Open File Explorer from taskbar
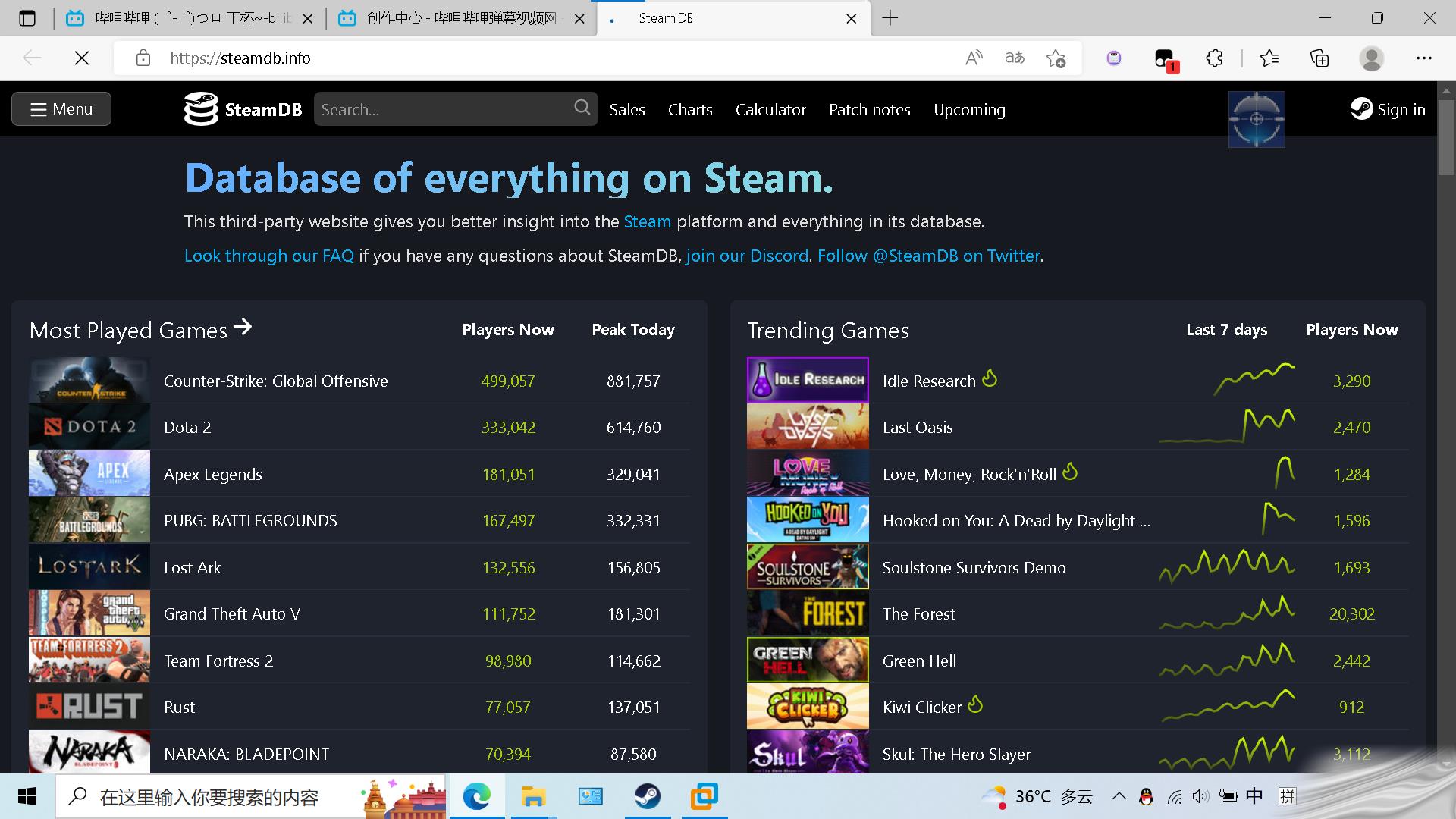Image resolution: width=1456 pixels, height=819 pixels. (x=533, y=796)
